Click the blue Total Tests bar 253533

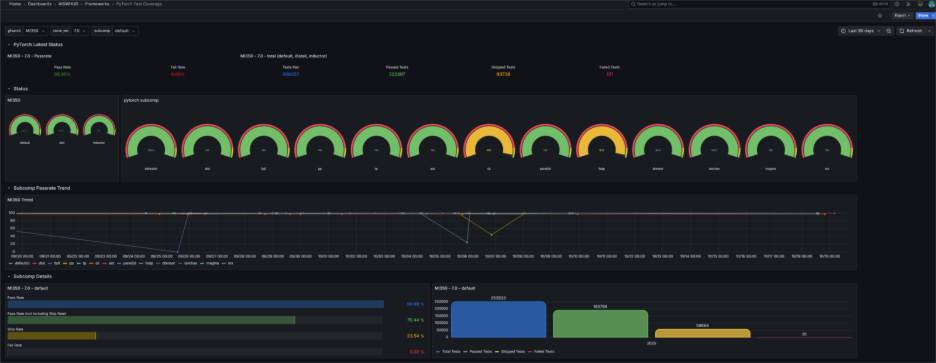(x=498, y=320)
